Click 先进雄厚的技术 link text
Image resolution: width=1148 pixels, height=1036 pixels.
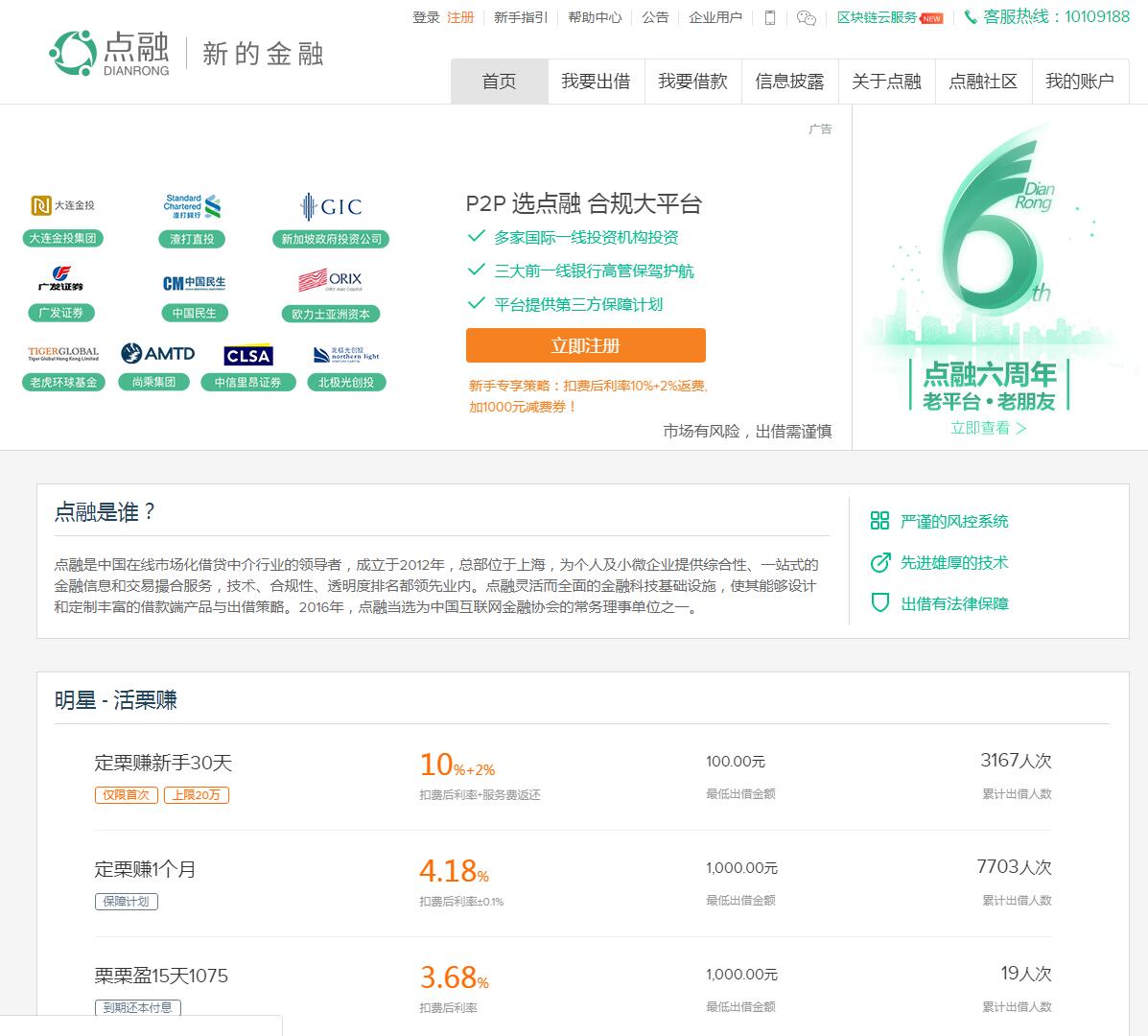coord(954,562)
